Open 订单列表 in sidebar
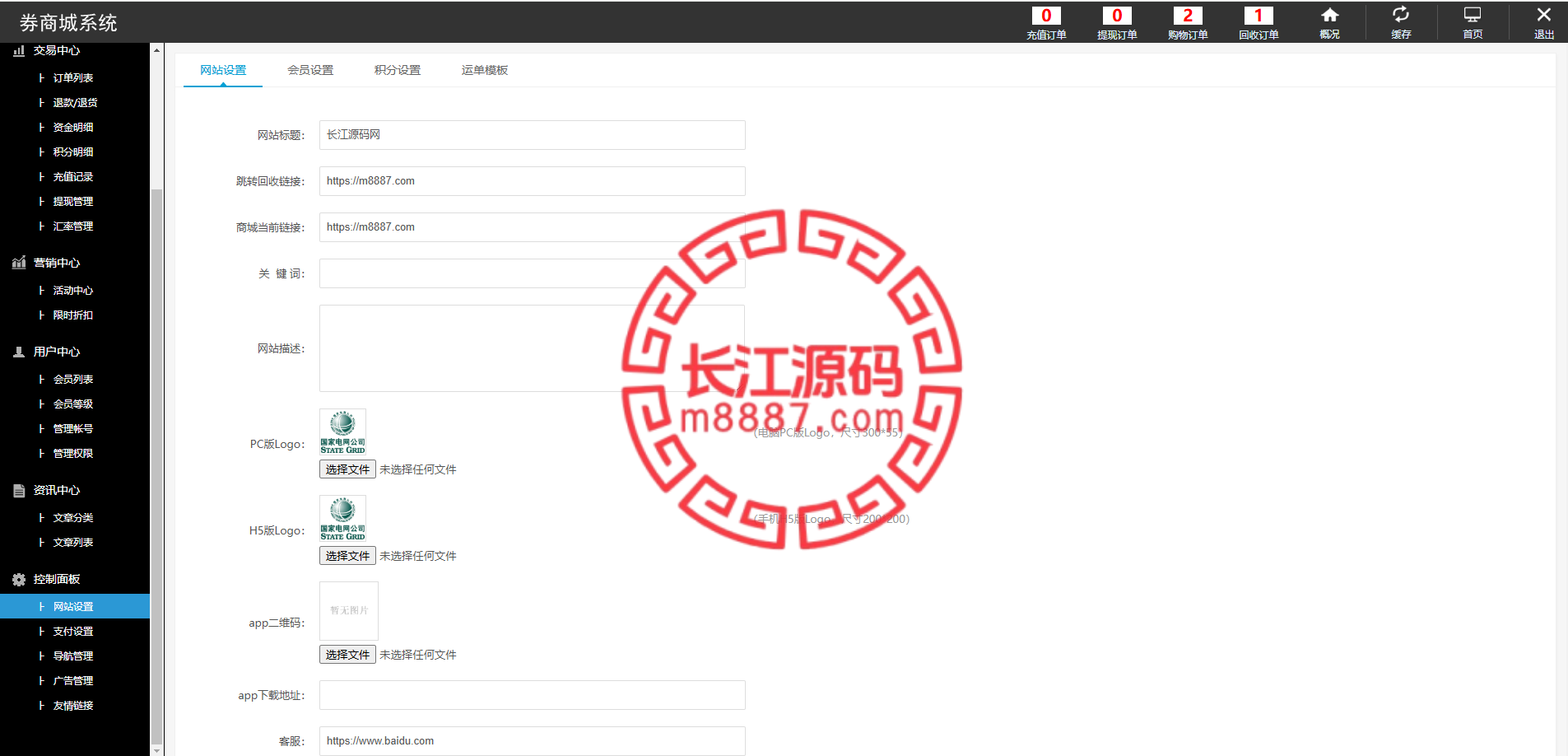This screenshot has height=756, width=1568. [74, 77]
